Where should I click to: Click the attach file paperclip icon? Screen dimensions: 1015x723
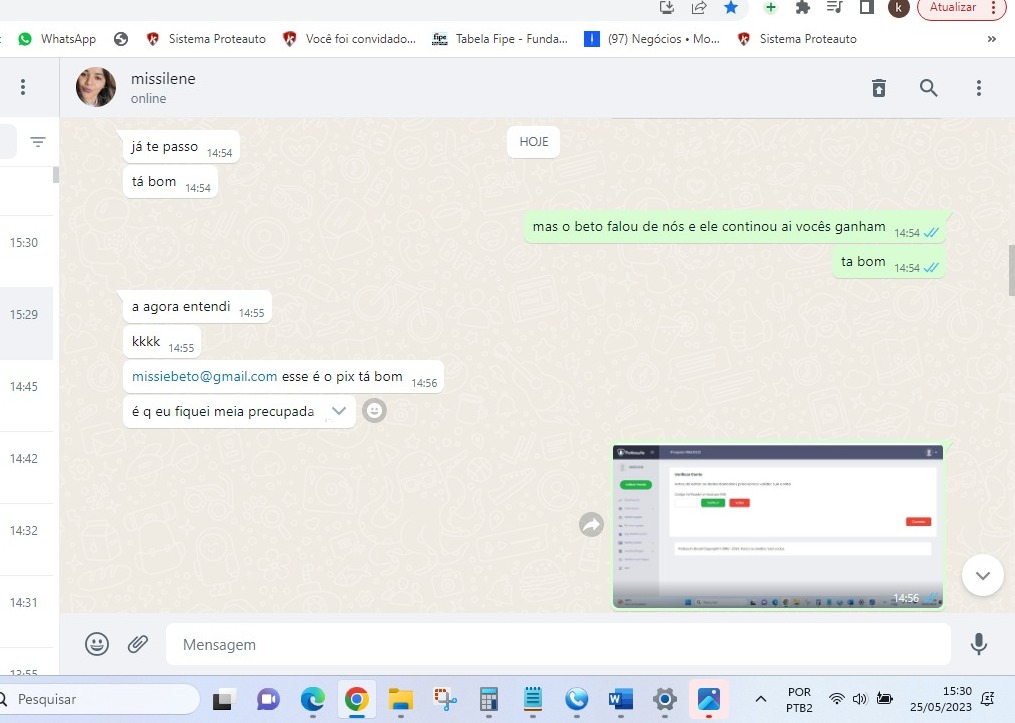138,645
